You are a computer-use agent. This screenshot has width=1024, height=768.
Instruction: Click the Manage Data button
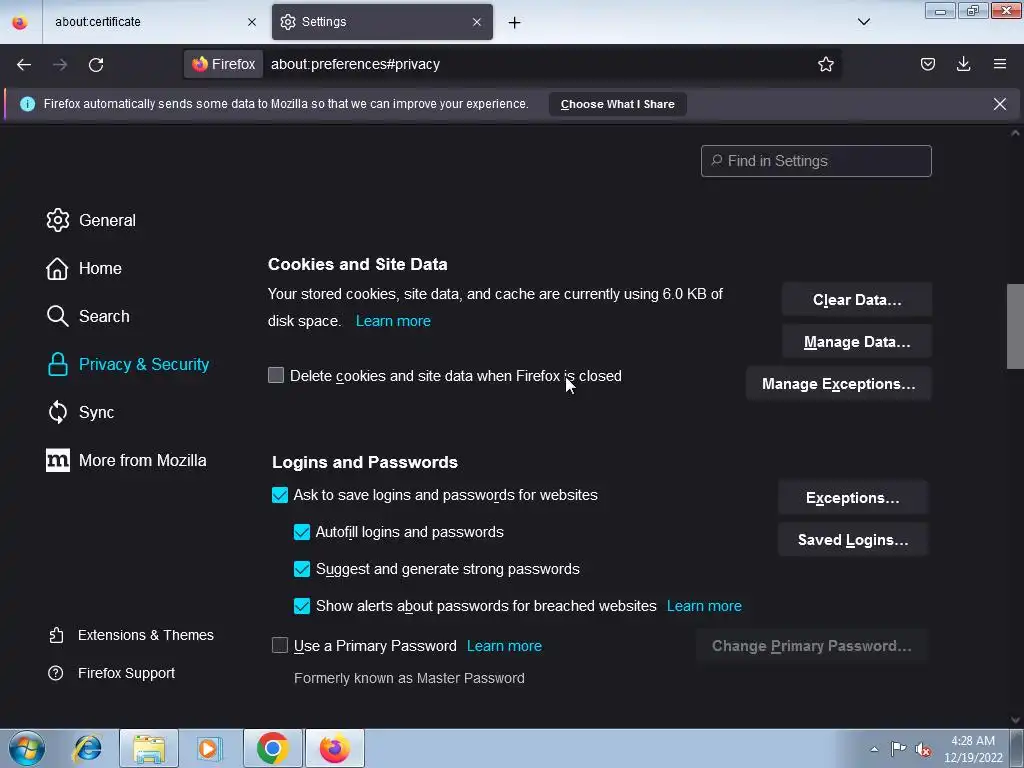click(857, 342)
